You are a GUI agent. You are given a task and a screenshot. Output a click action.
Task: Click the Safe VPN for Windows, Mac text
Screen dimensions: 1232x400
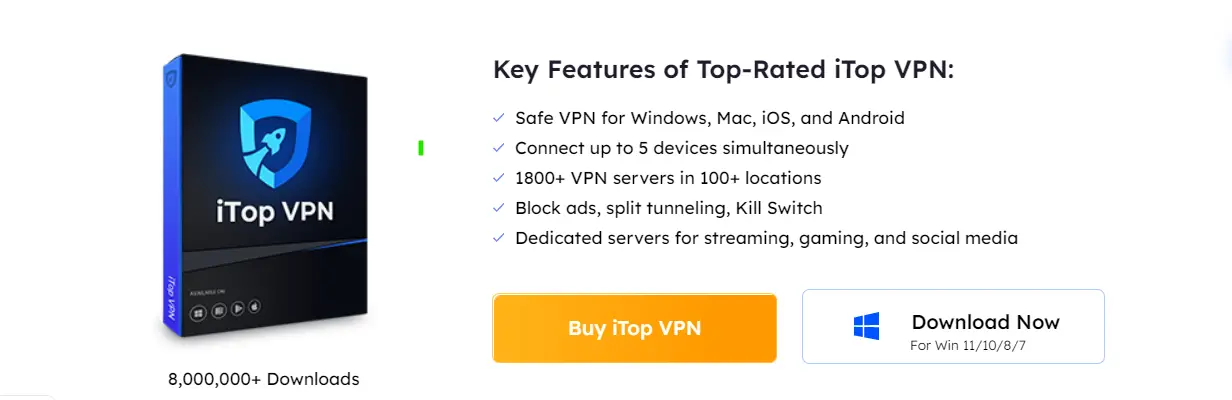coord(709,118)
